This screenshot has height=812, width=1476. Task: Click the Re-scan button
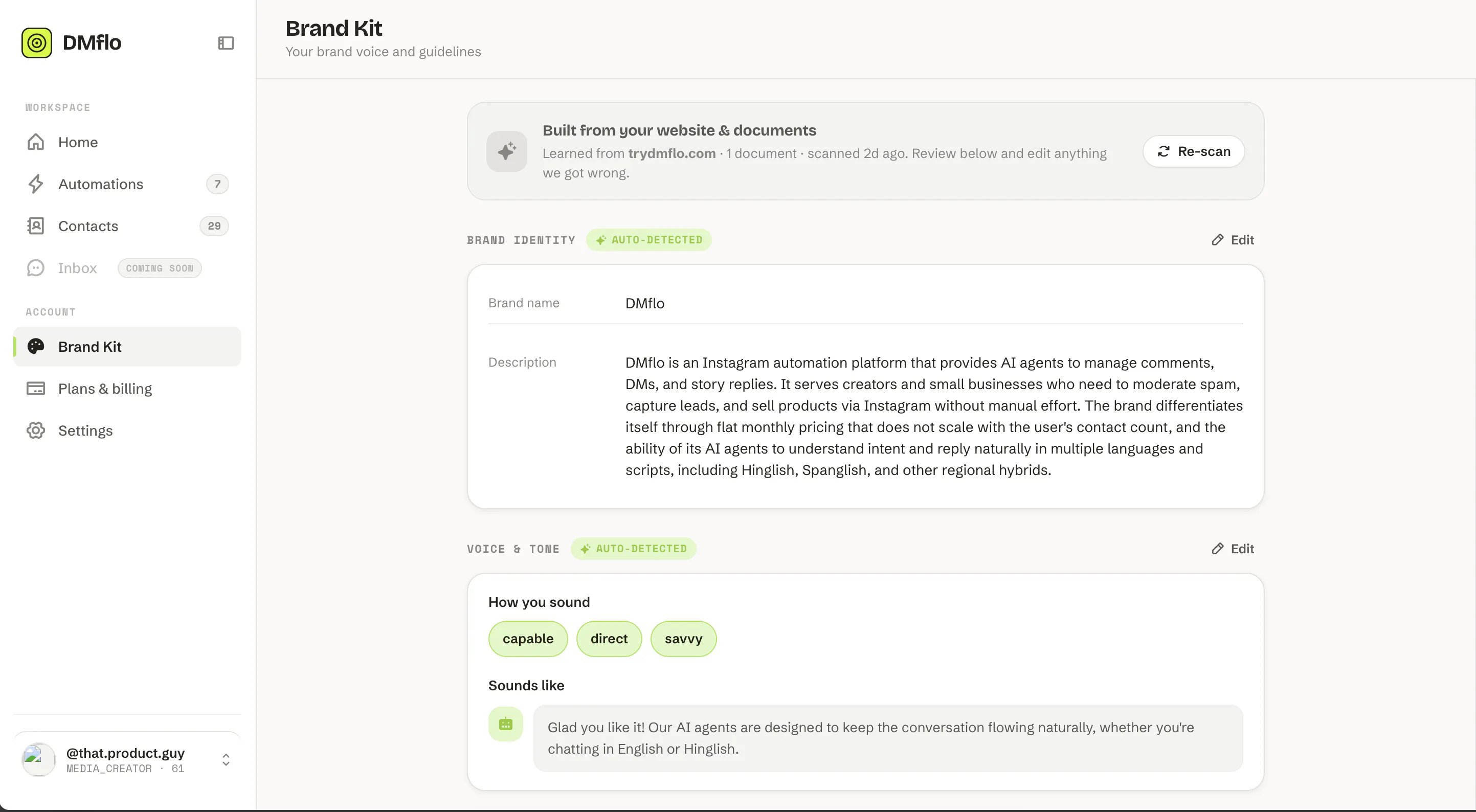point(1194,151)
